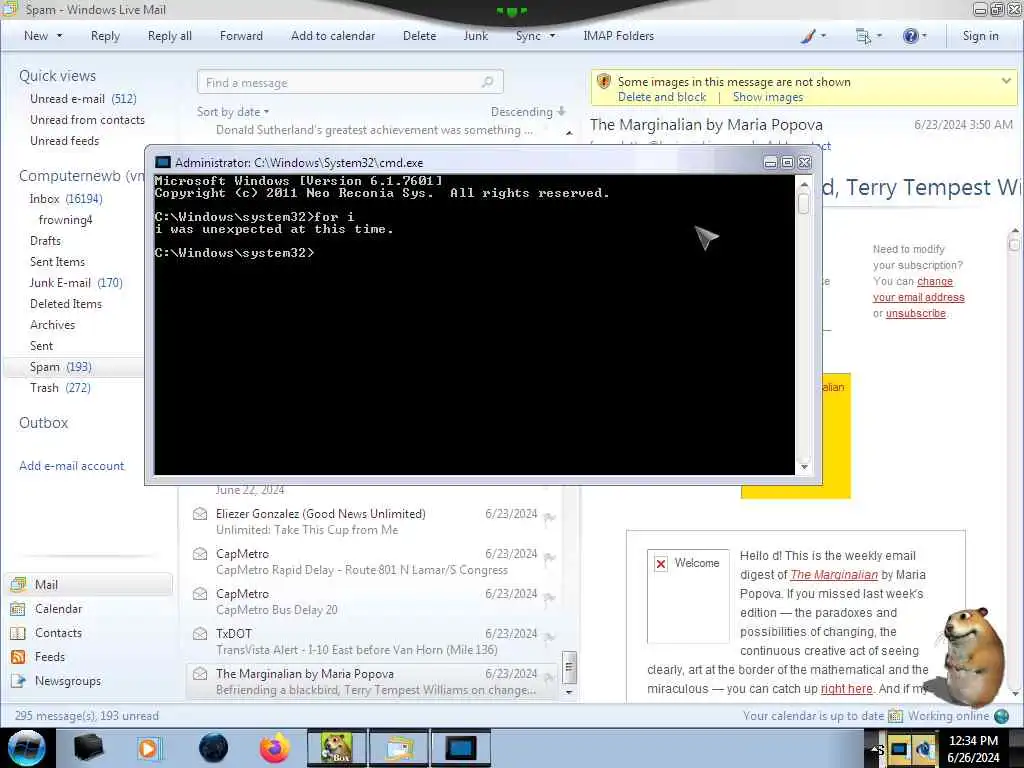Click the taskbar clock showing 12:34 PM
Viewport: 1024px width, 768px height.
point(973,741)
